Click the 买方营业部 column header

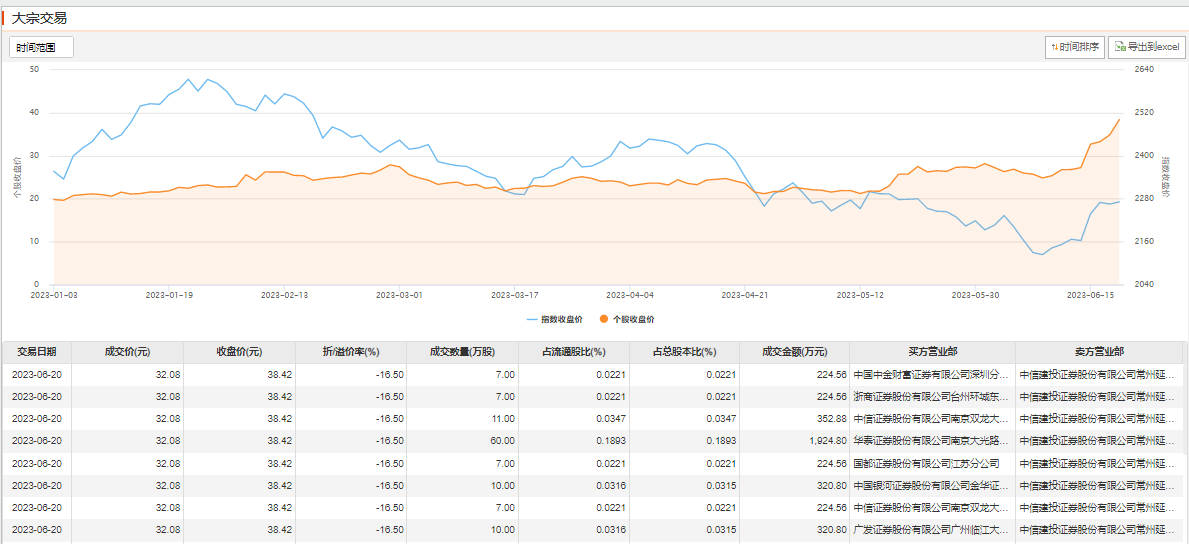click(x=933, y=352)
